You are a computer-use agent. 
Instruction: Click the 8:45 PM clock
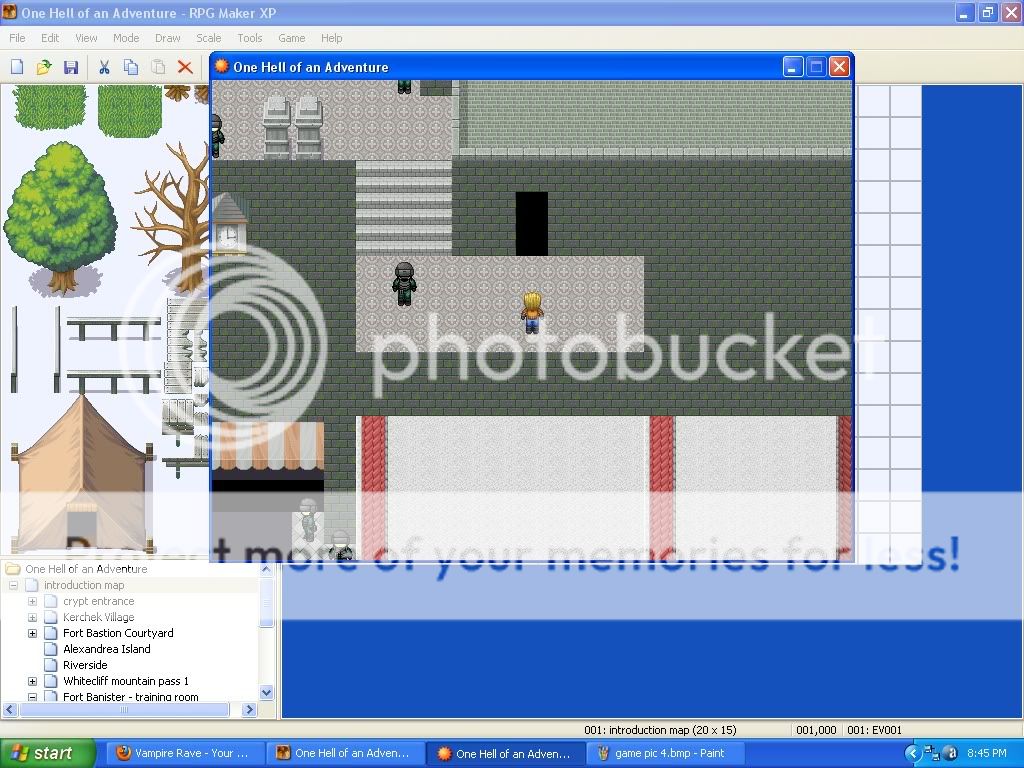click(987, 754)
